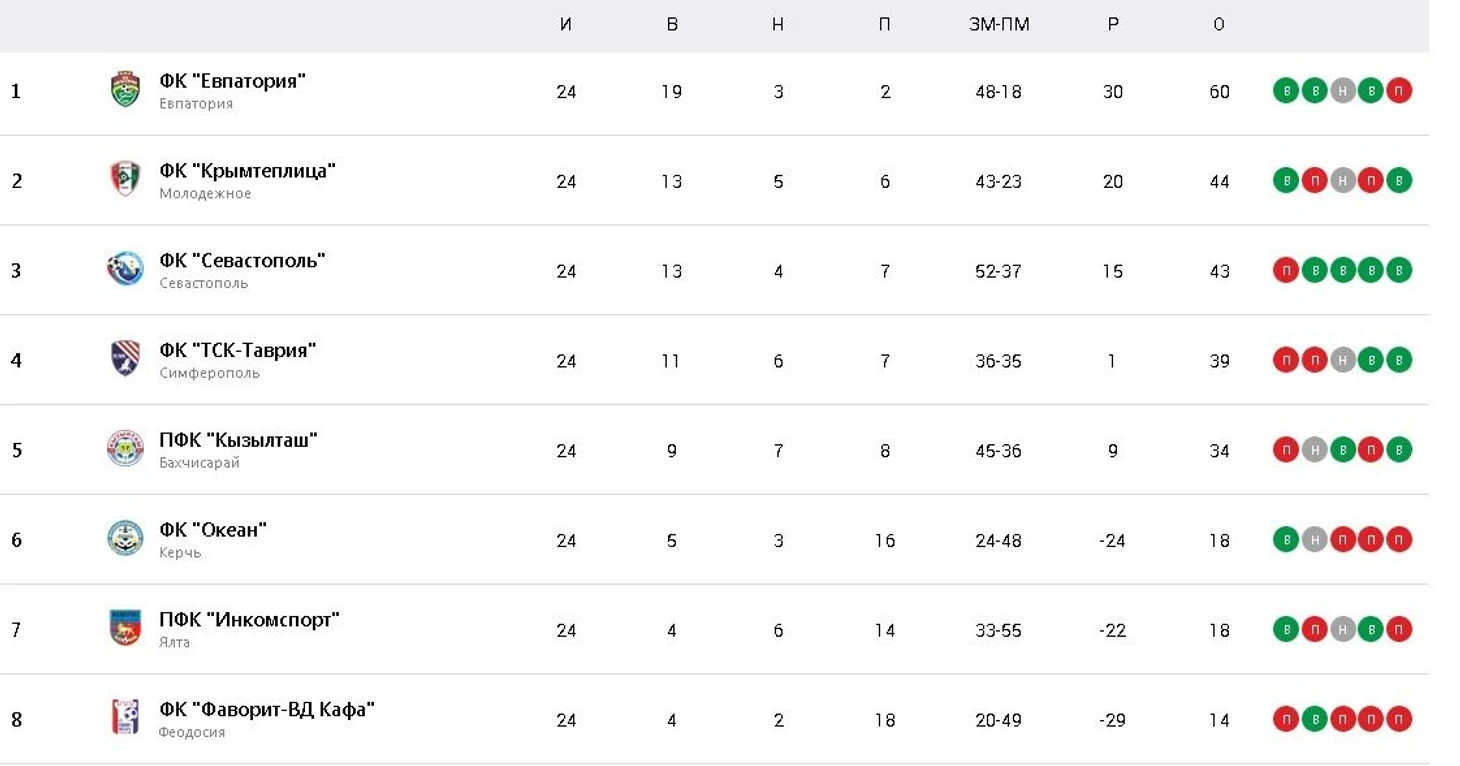Click the Inkomsport team crest

(125, 628)
